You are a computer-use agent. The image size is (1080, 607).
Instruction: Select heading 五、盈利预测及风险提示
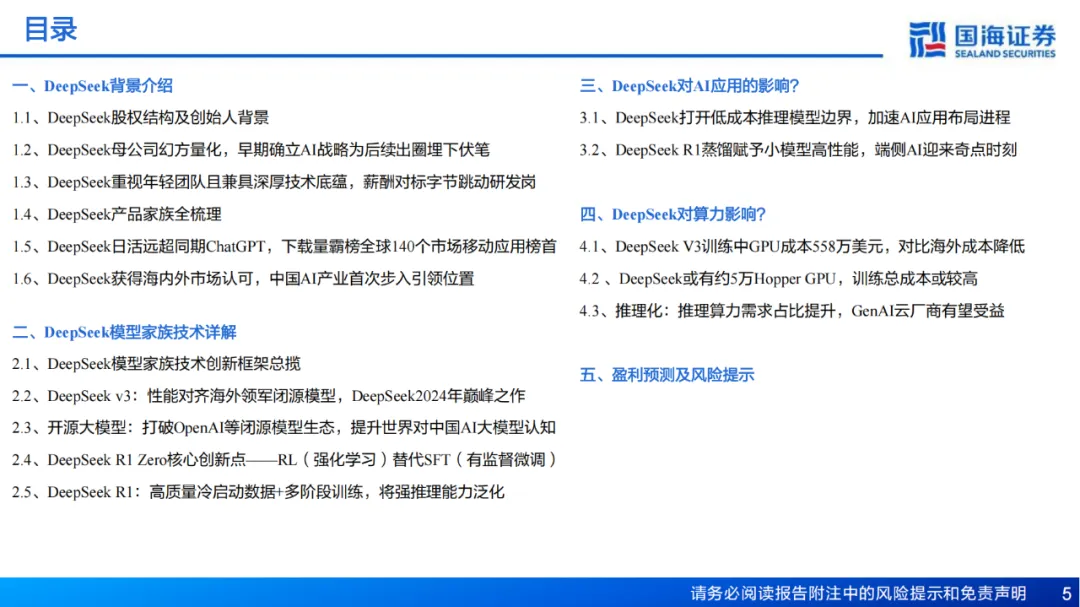coord(667,375)
